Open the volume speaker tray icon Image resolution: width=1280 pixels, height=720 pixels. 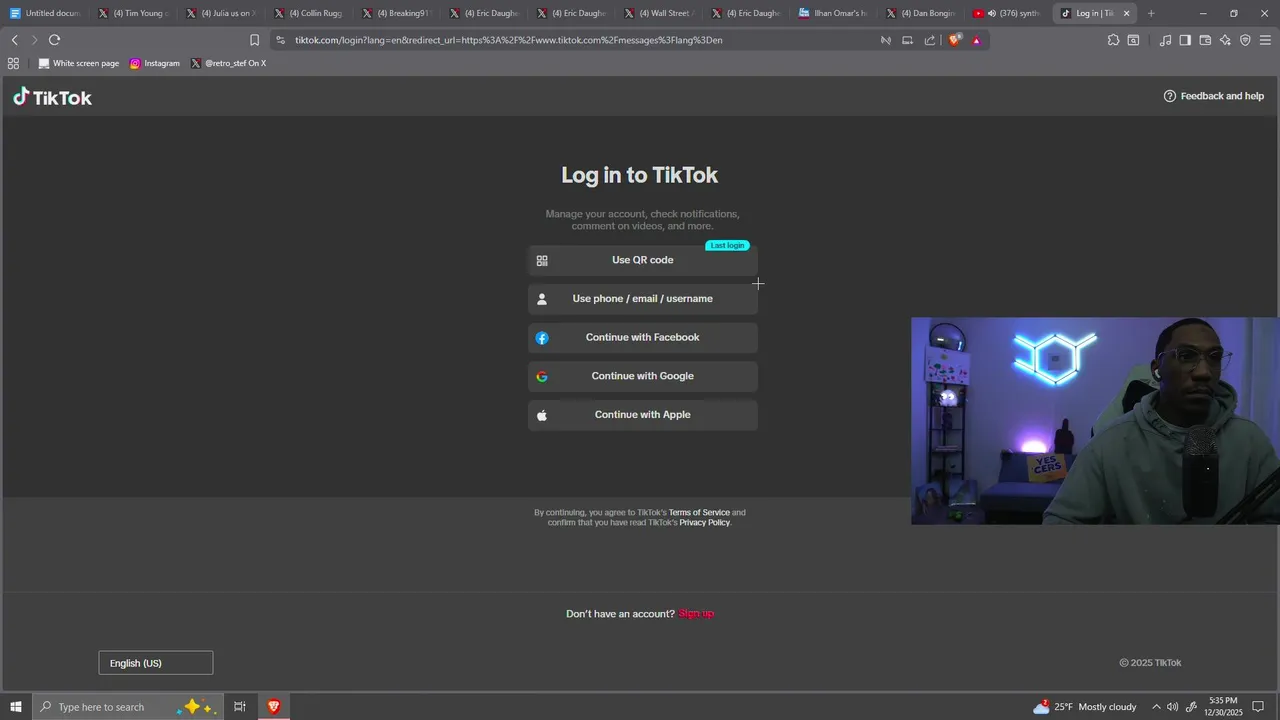1173,707
